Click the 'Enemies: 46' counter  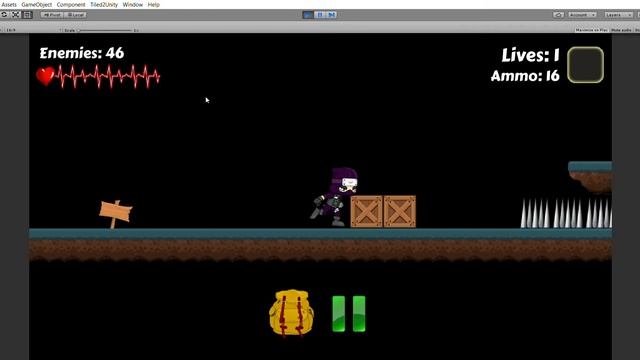coord(82,53)
